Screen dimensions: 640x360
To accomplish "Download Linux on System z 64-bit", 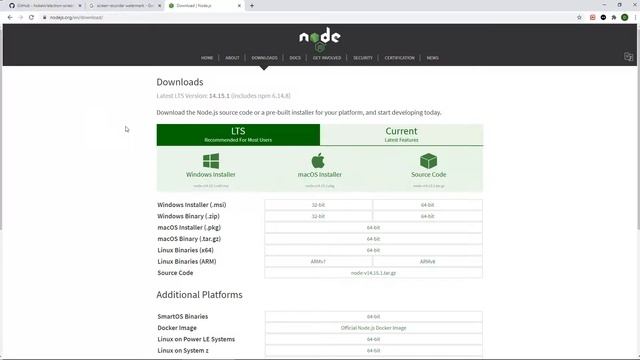I will (373, 351).
